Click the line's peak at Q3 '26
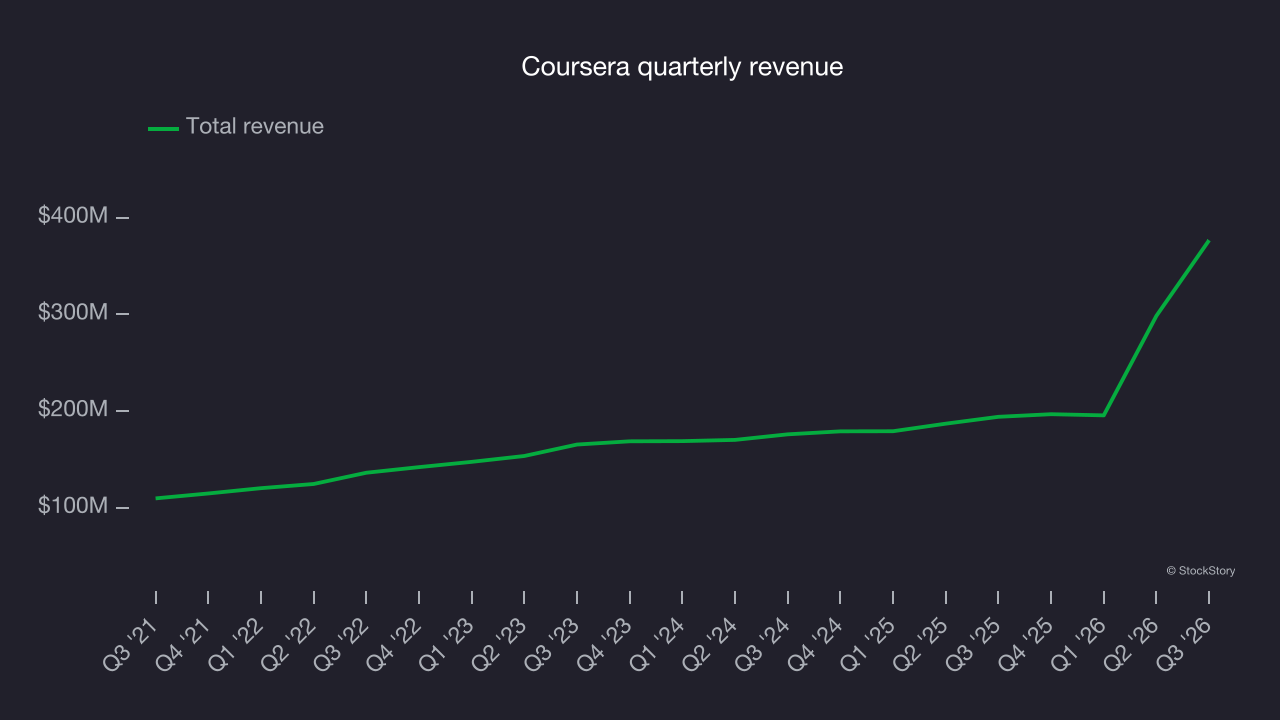 [x=1208, y=241]
